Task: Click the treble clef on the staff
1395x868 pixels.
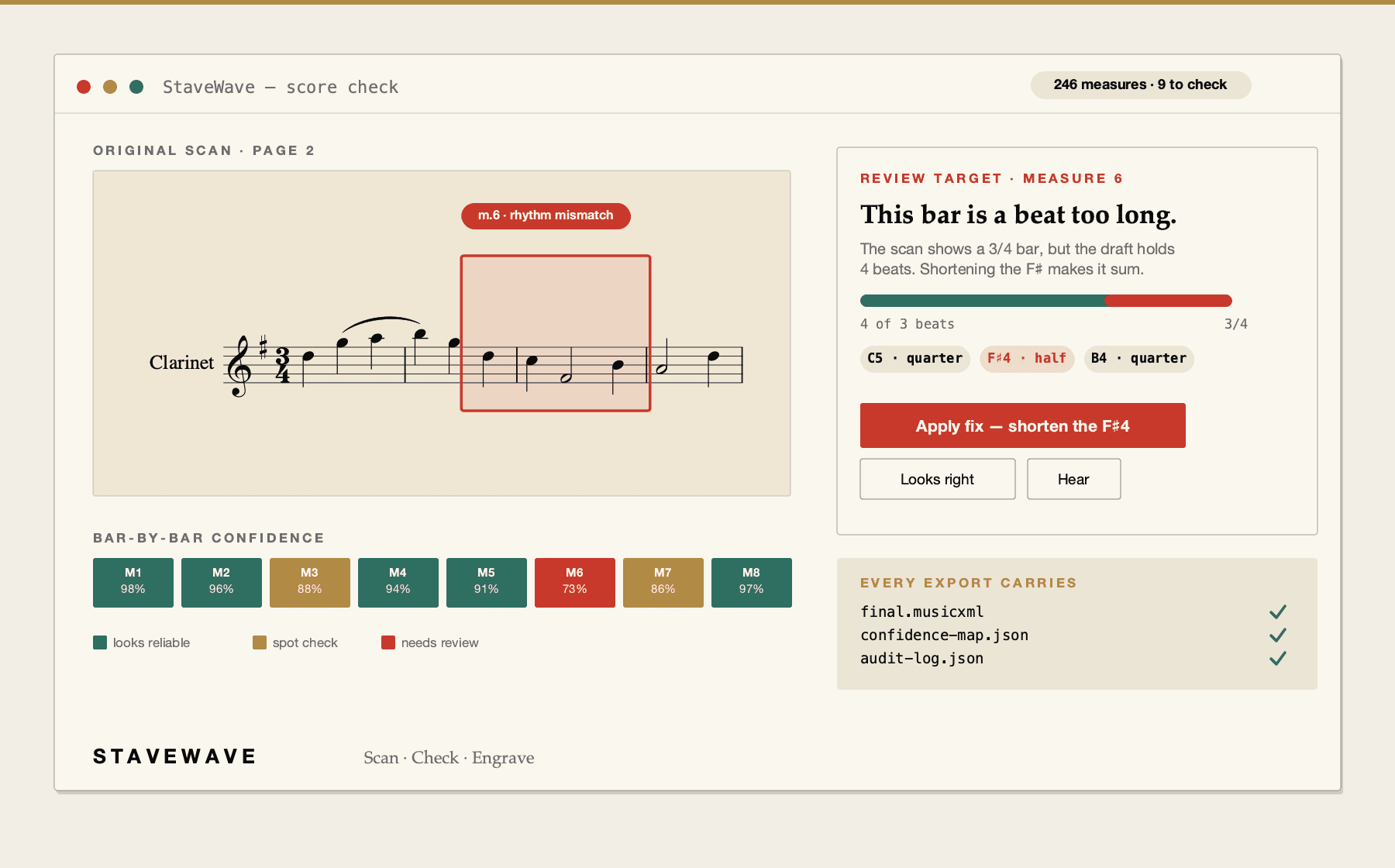Action: pos(239,366)
